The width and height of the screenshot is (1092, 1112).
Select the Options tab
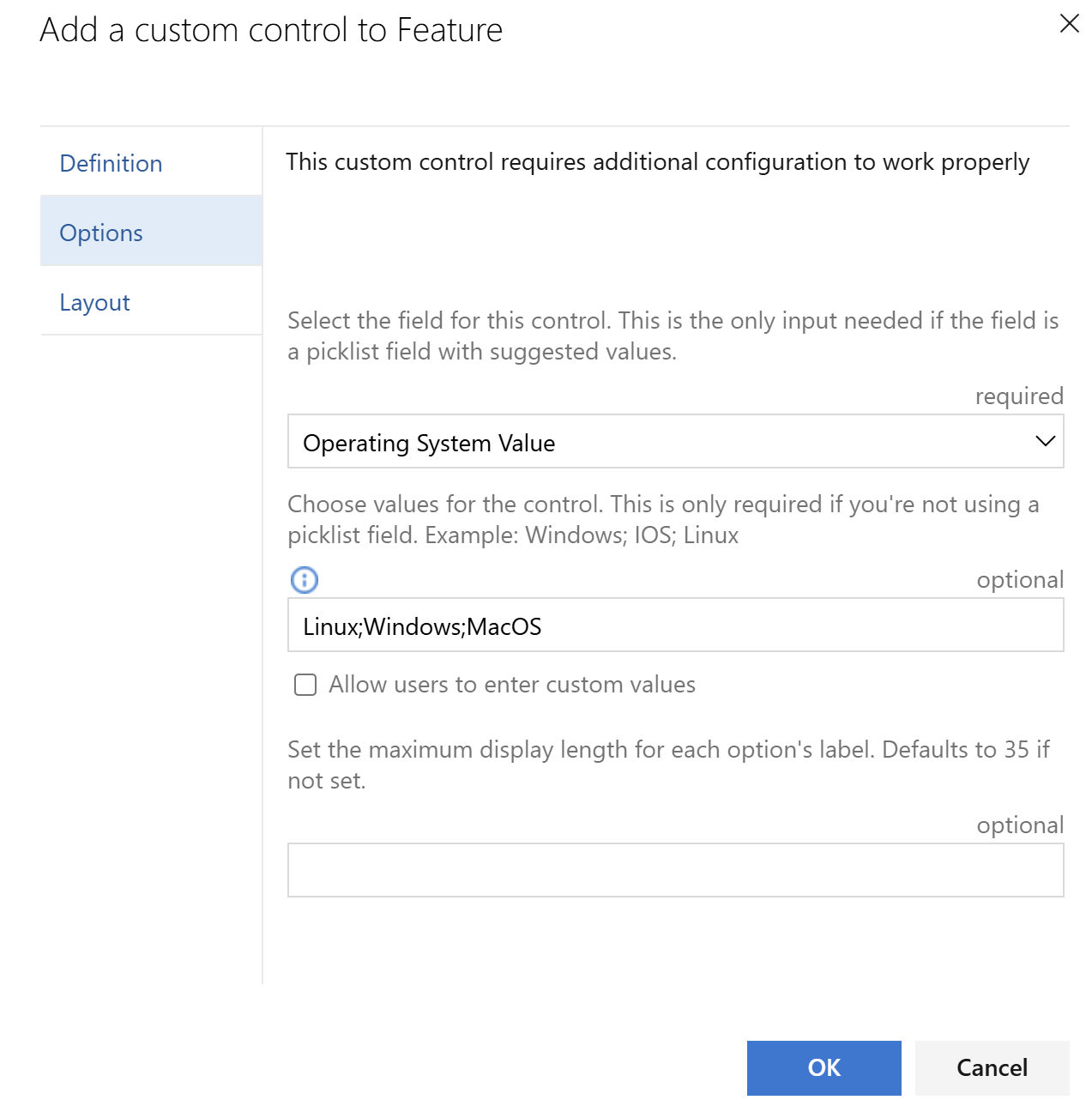101,233
